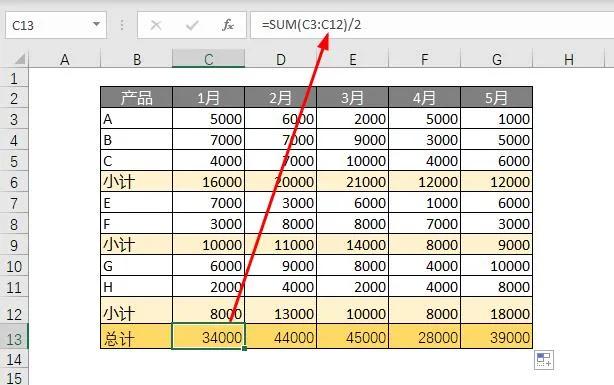This screenshot has height=385, width=614.
Task: Select cell G10 showing 10000
Action: 497,266
